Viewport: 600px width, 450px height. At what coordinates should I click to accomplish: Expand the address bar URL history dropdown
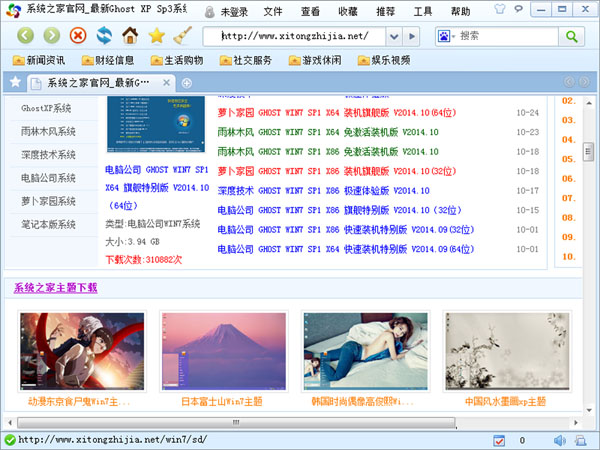pyautogui.click(x=395, y=36)
